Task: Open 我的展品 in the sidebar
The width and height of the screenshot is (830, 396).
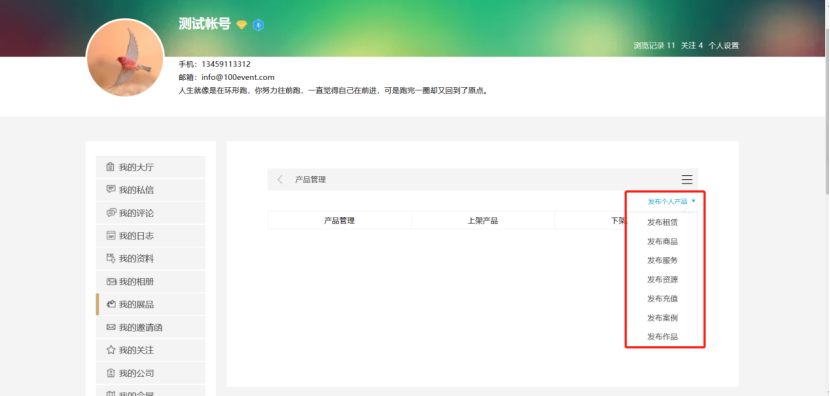Action: 150,304
